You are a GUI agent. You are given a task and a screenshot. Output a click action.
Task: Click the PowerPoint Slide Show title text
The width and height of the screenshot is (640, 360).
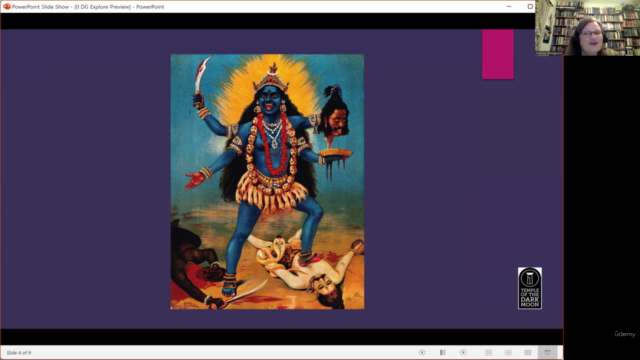coord(88,7)
